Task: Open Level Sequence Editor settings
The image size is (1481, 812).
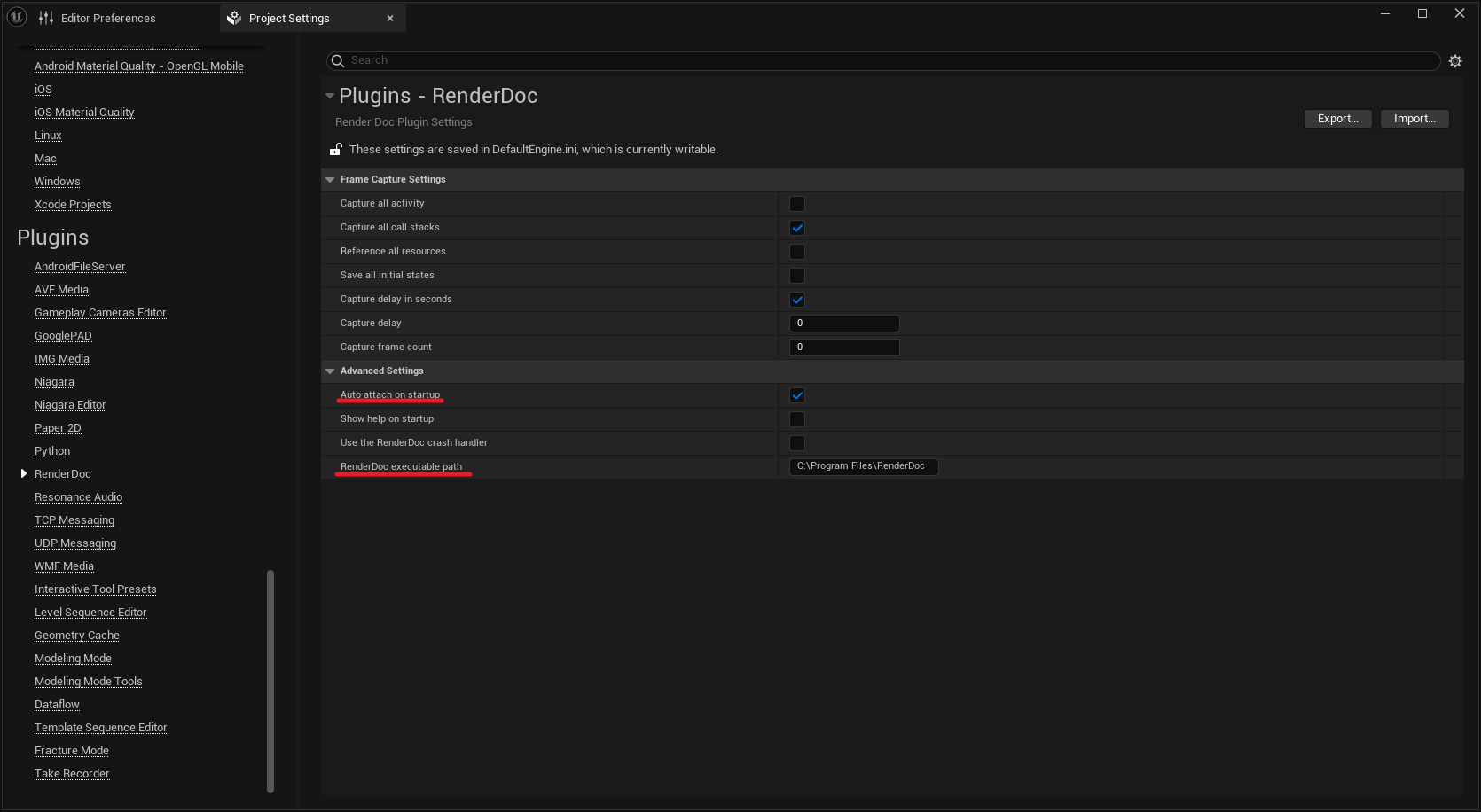Action: [x=90, y=613]
